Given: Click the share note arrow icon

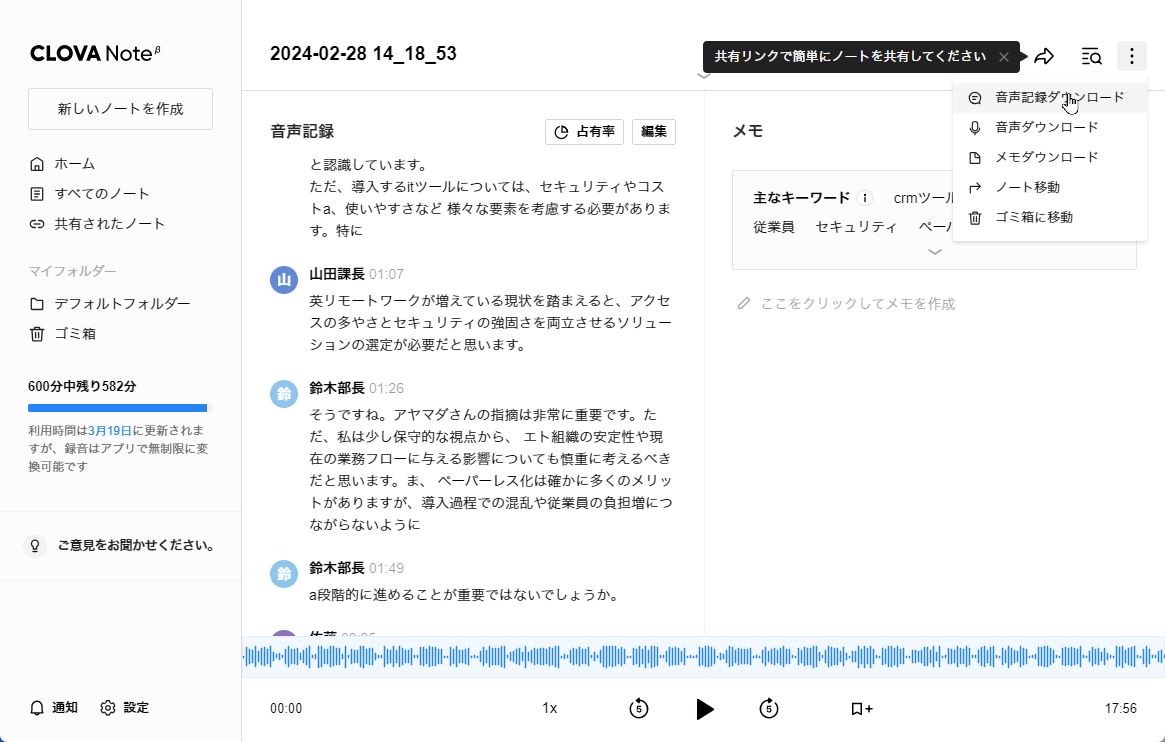Looking at the screenshot, I should click(x=1044, y=56).
